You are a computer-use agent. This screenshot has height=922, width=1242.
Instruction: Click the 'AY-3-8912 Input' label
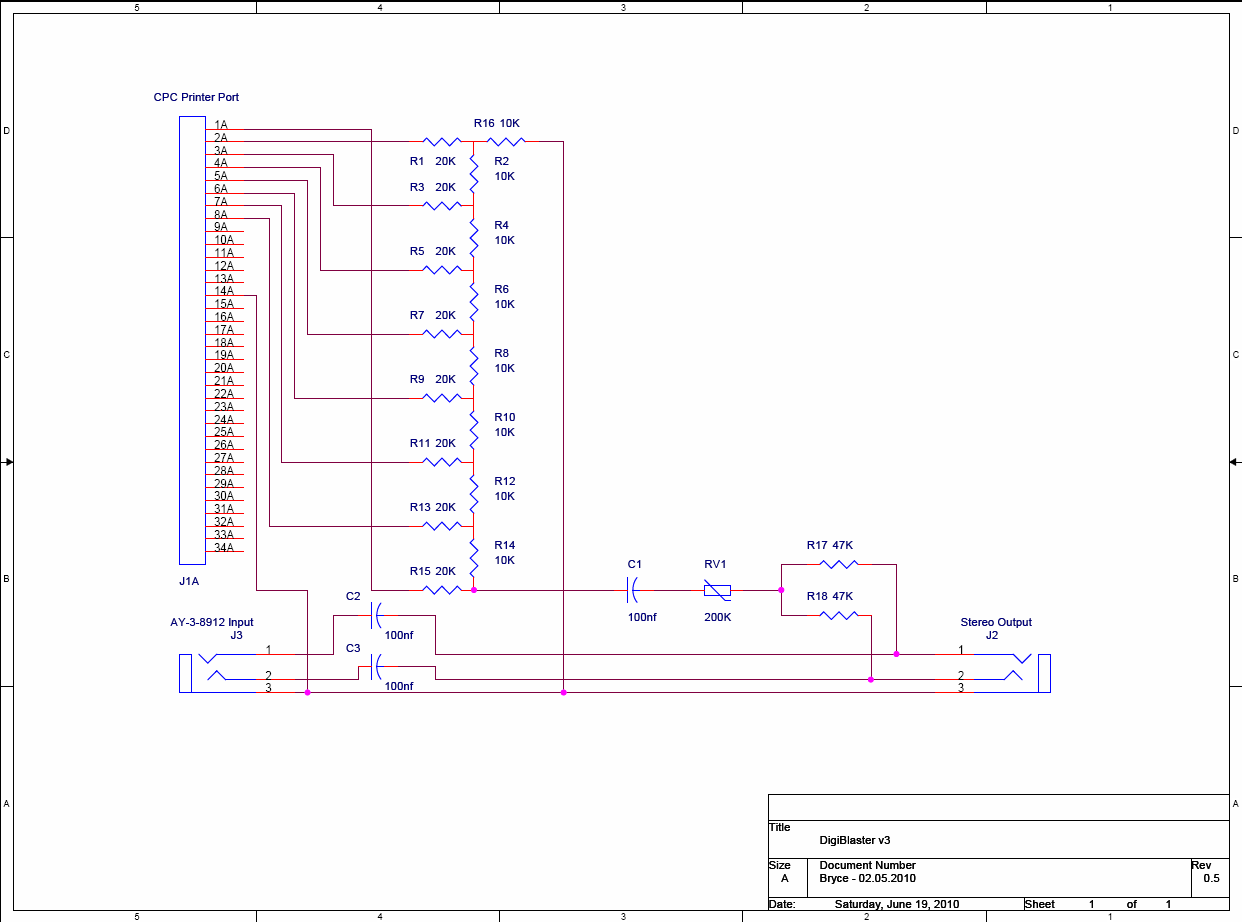(212, 622)
